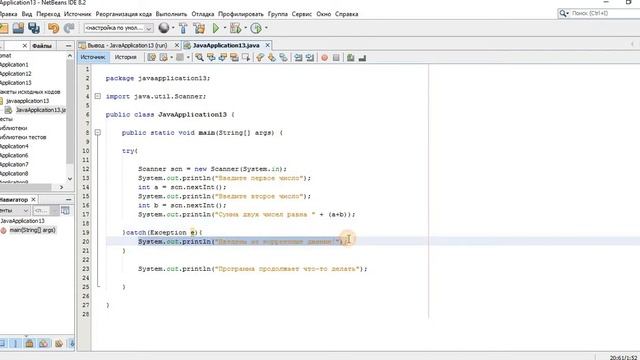Open the Окно menu

(323, 14)
